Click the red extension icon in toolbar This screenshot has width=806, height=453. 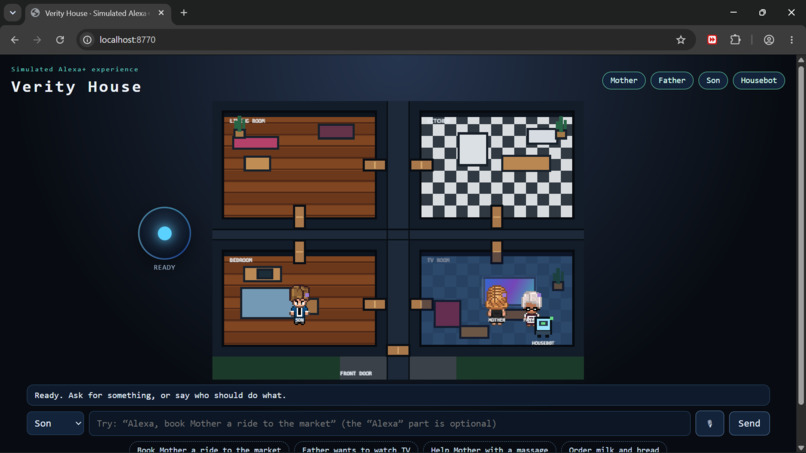coord(712,40)
